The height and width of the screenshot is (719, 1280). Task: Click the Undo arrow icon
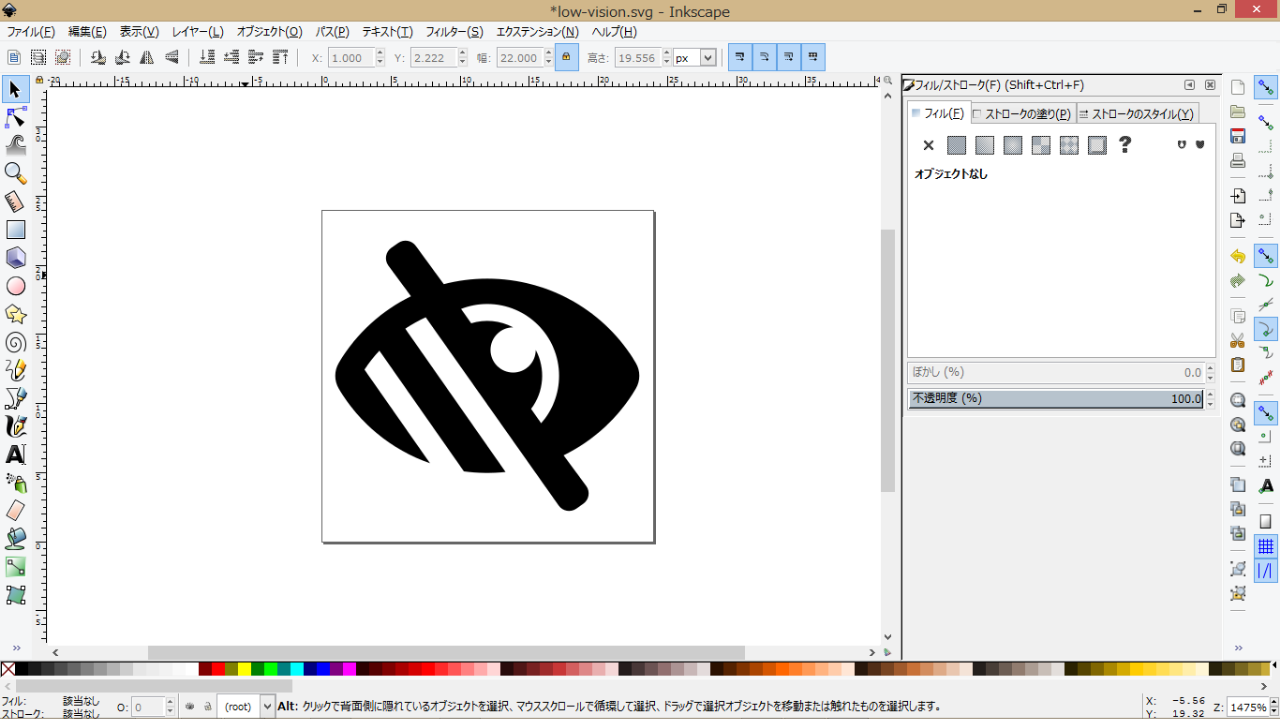pyautogui.click(x=1238, y=256)
